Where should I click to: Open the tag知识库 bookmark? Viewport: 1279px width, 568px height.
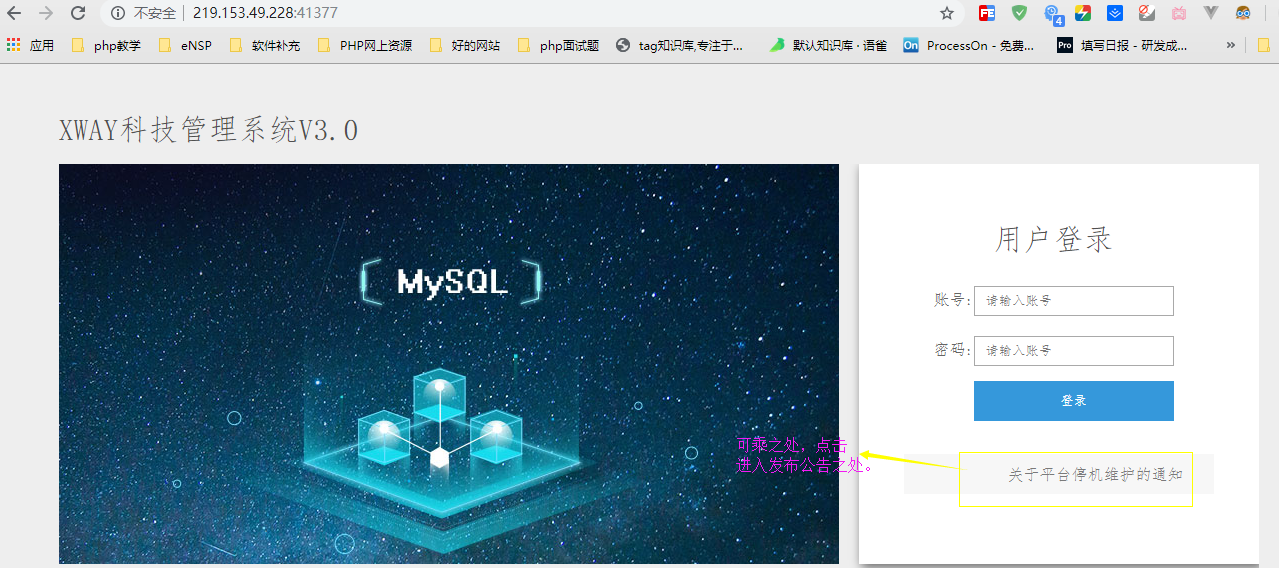coord(680,45)
